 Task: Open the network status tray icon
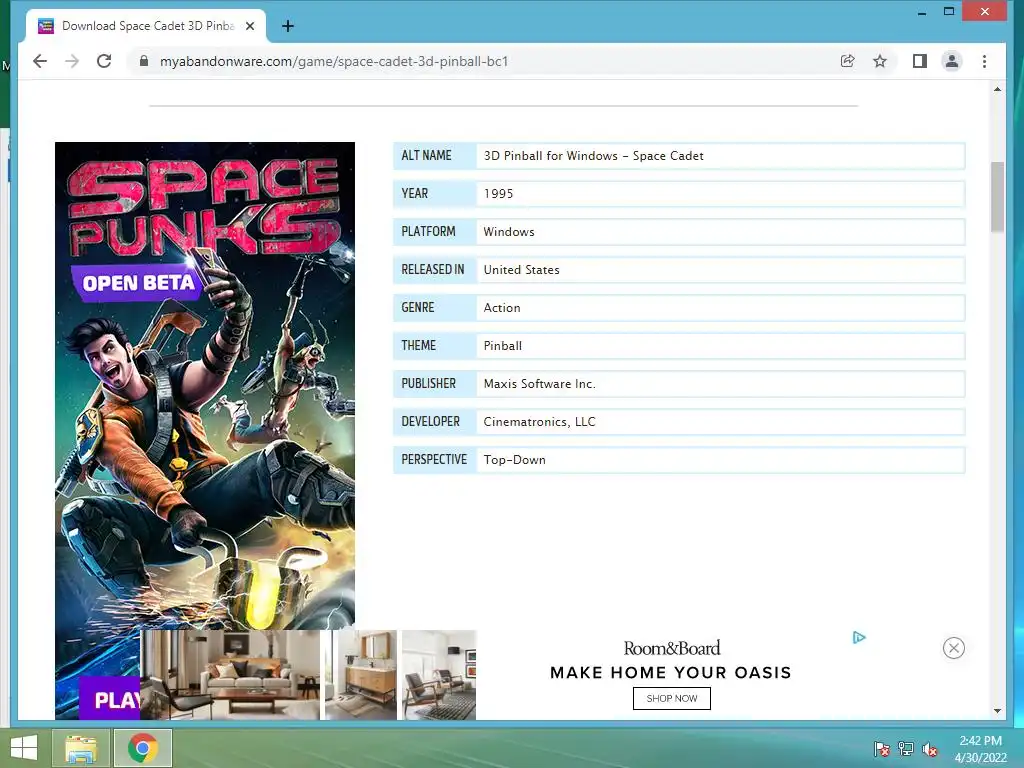coord(906,749)
